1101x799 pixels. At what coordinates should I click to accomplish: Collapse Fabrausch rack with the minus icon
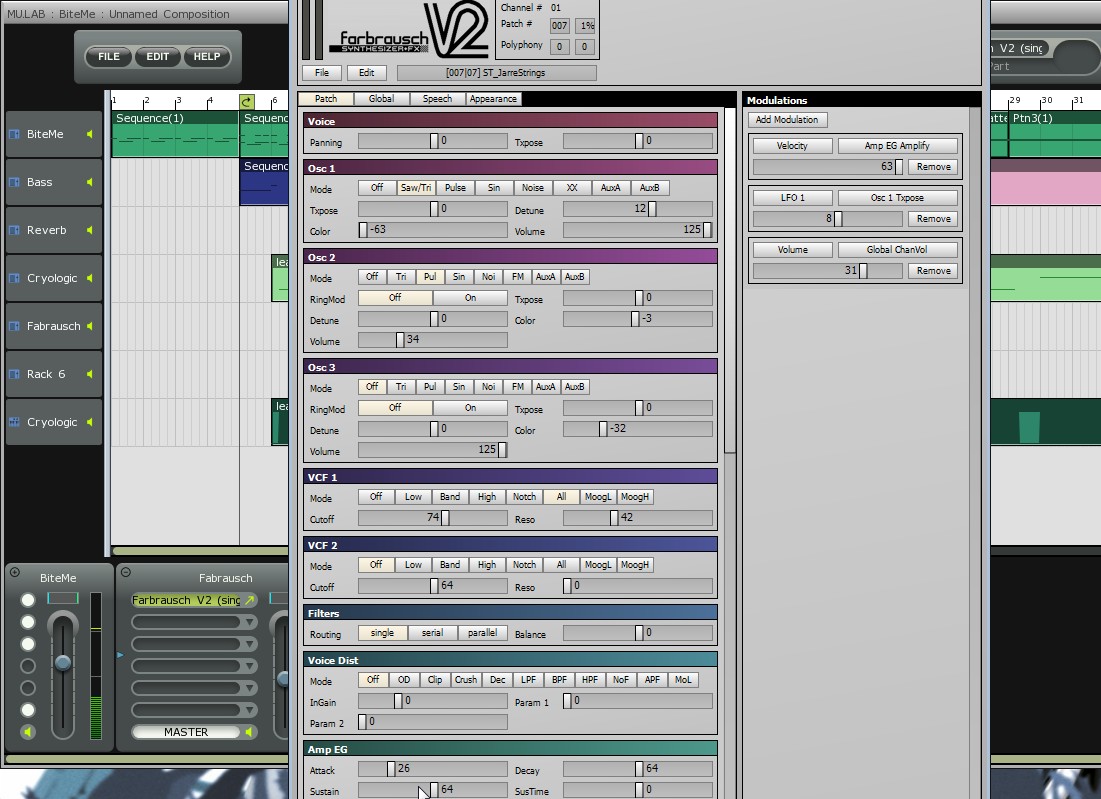[126, 572]
